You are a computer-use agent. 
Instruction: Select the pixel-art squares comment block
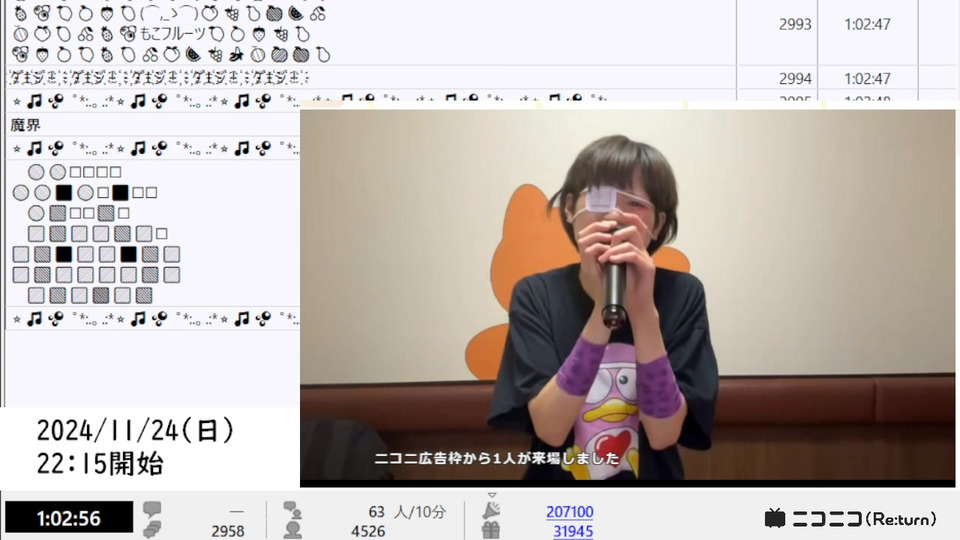(152, 233)
